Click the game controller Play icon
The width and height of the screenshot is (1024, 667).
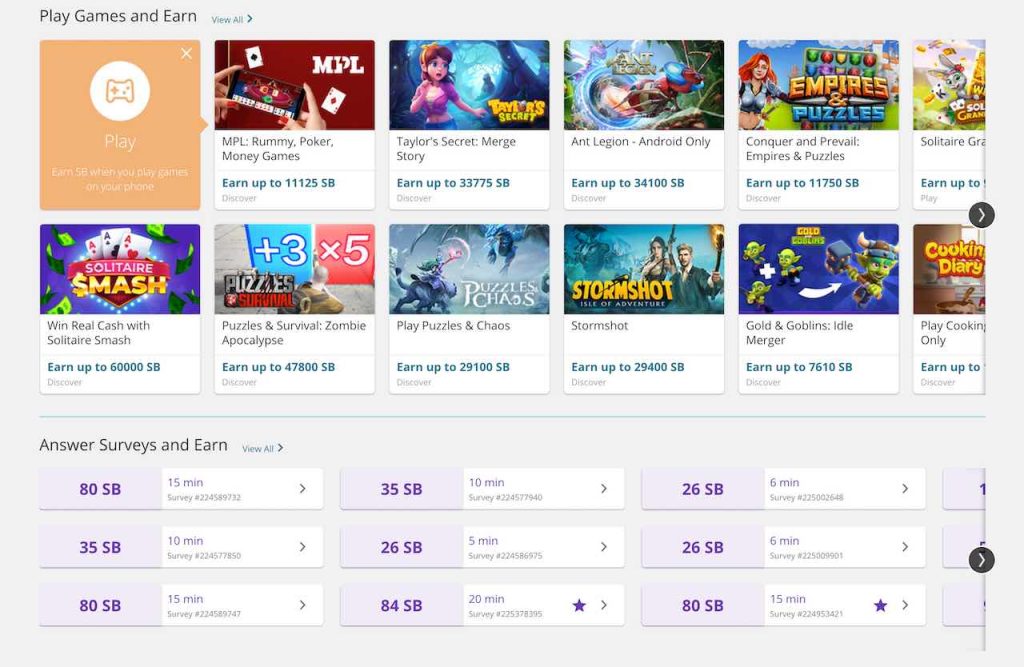click(120, 91)
